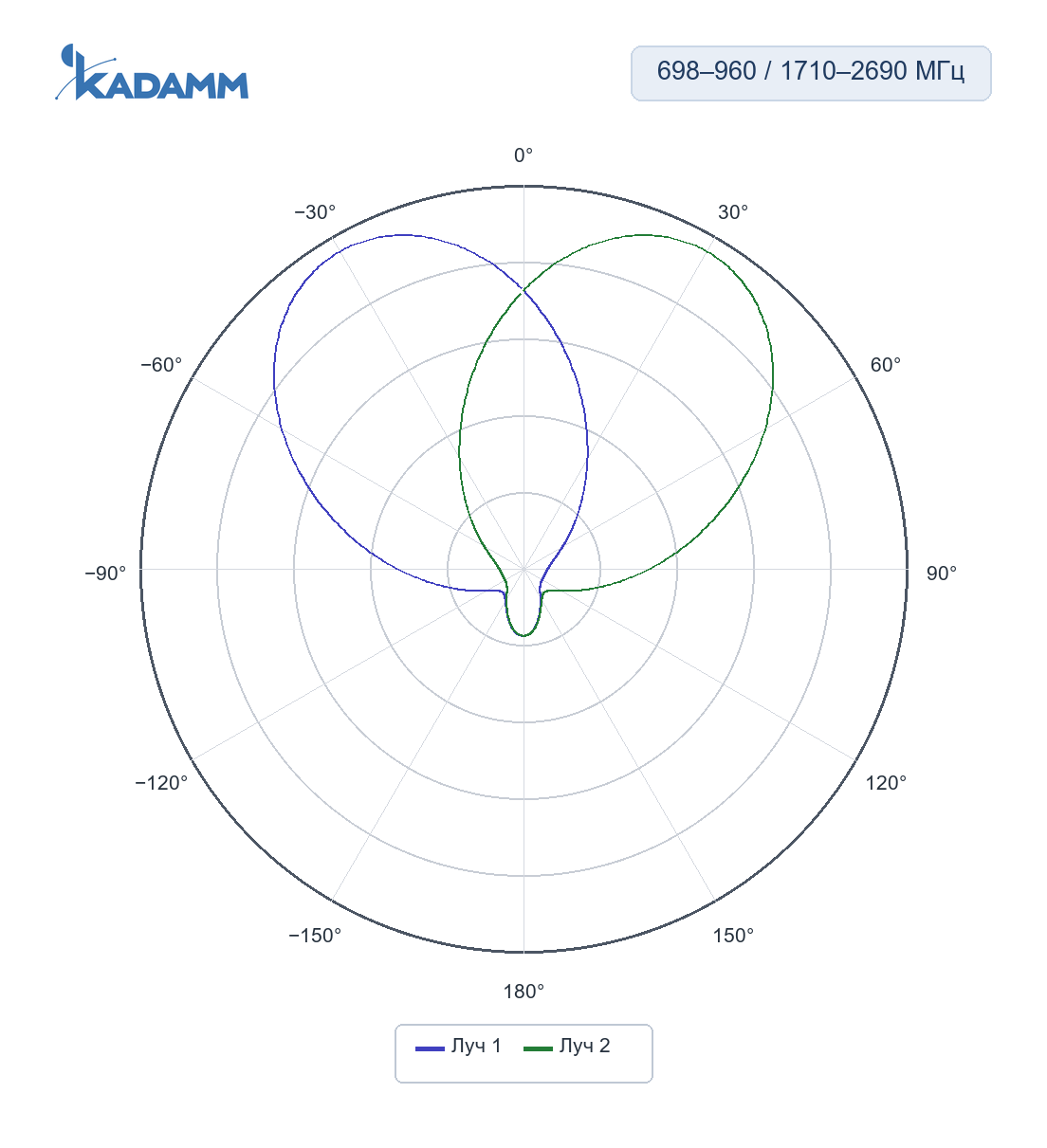Click the 150° angle label
Image resolution: width=1047 pixels, height=1148 pixels.
pos(733,936)
